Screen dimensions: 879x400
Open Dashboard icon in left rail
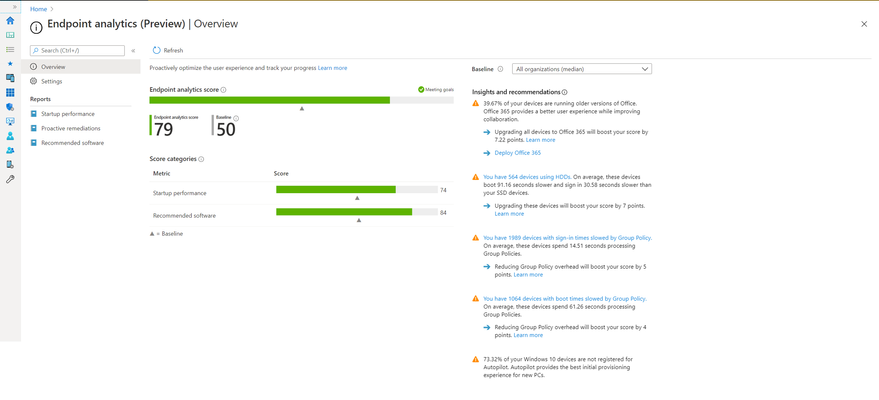pyautogui.click(x=10, y=35)
